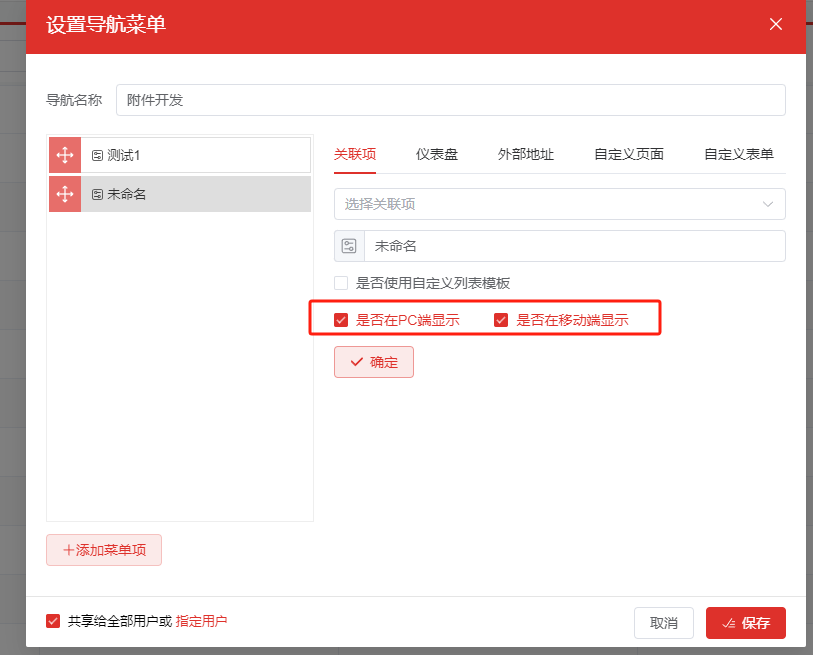Close the 设置导航菜单 dialog with X
813x655 pixels.
point(776,24)
